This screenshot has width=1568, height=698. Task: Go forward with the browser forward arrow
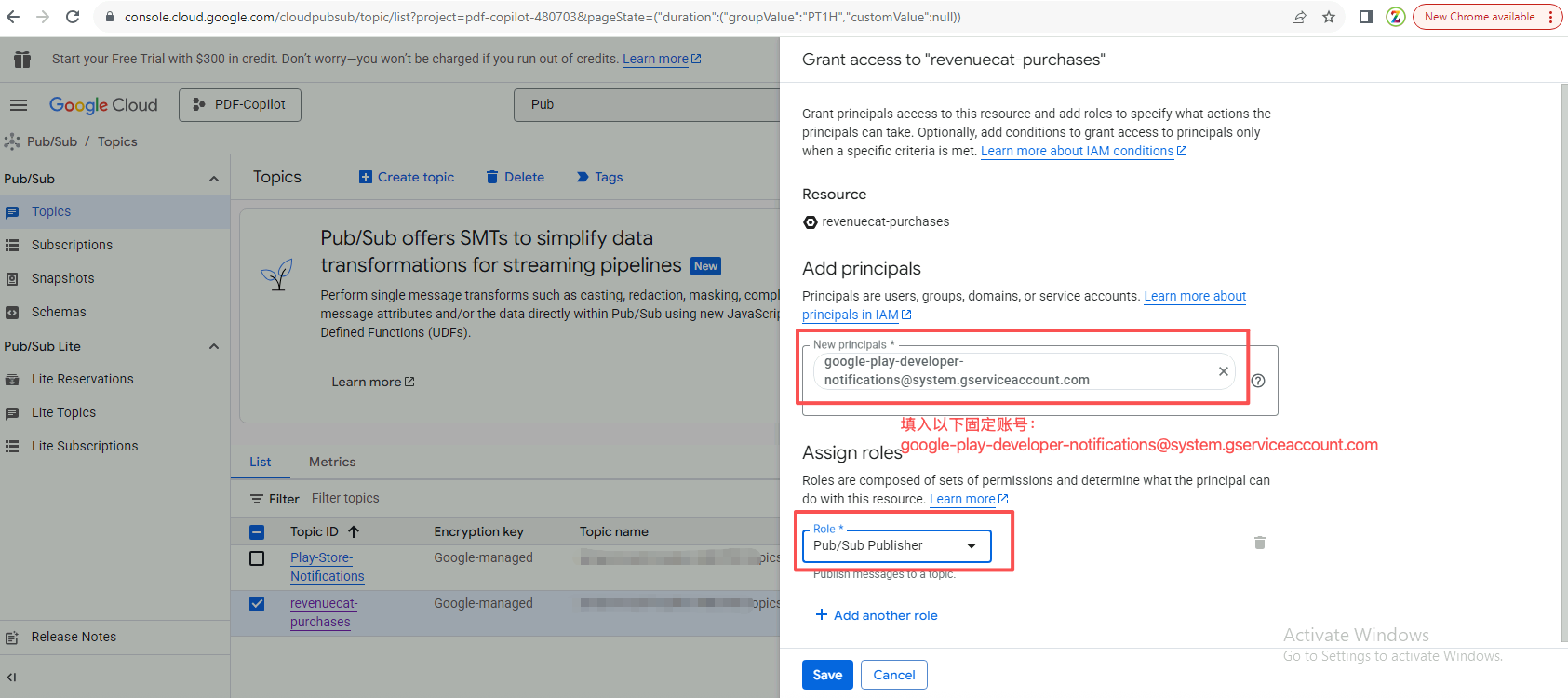(x=43, y=17)
